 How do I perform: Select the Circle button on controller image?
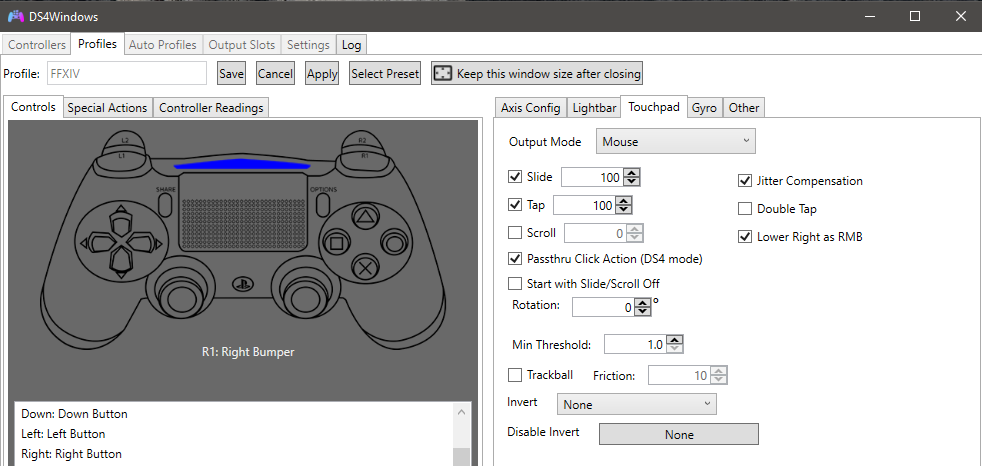click(x=393, y=242)
